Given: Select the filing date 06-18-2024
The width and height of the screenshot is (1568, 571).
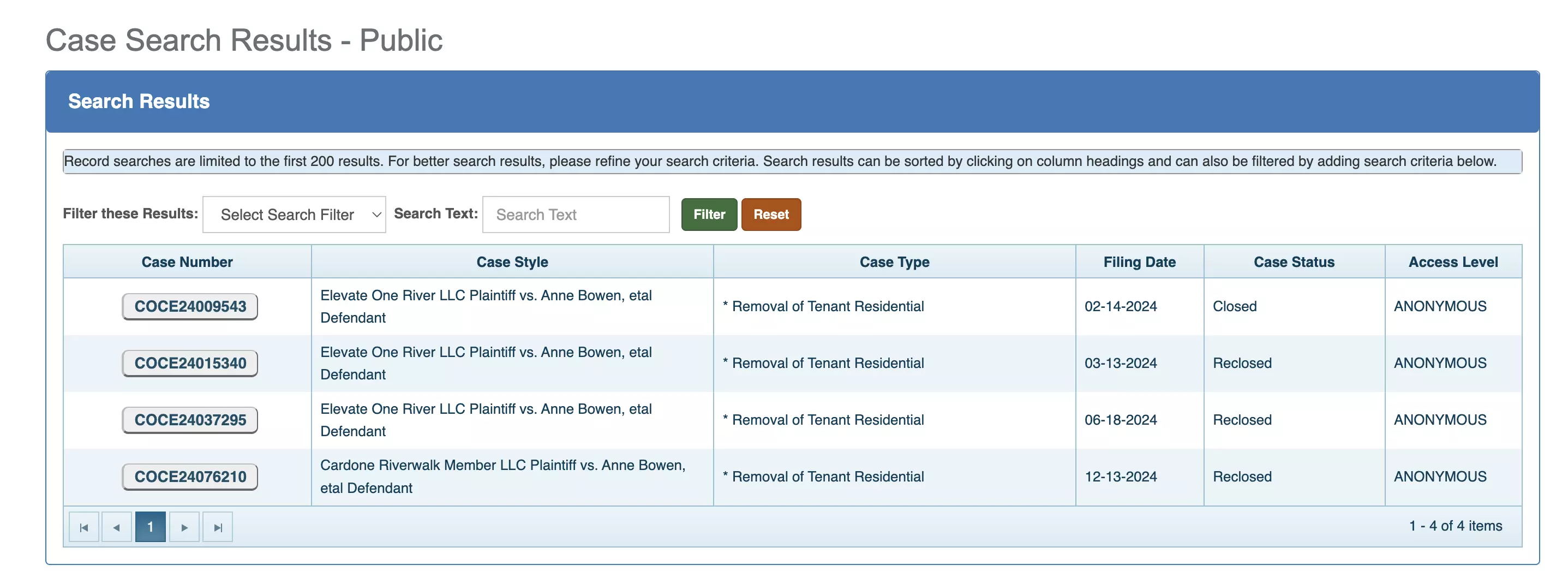Looking at the screenshot, I should (x=1121, y=420).
